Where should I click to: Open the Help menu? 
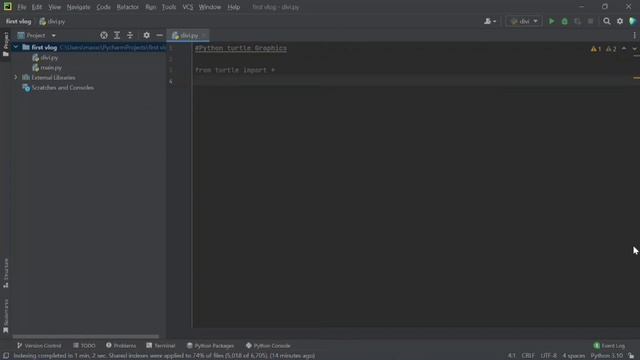233,7
